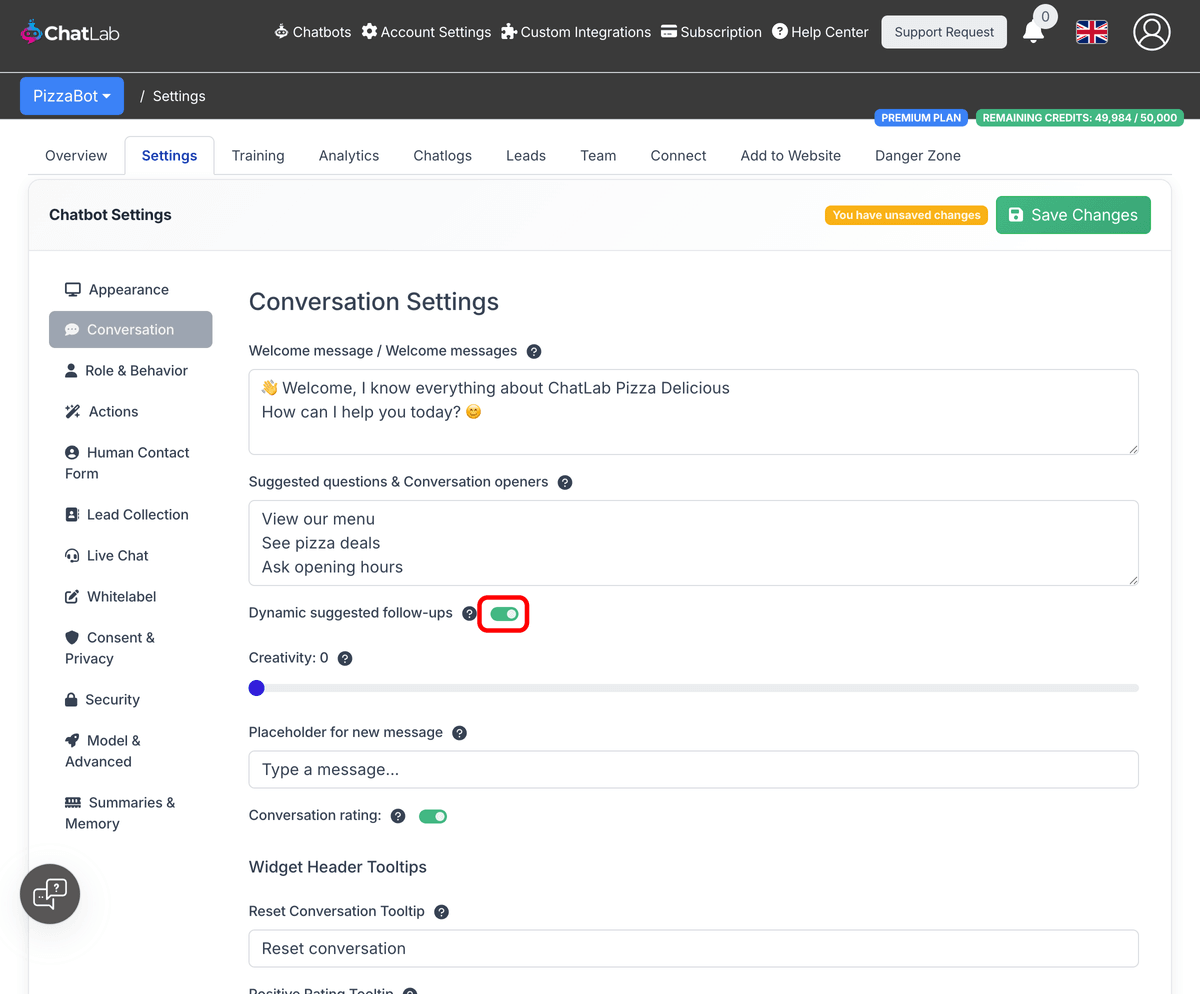Open the PizzaBot chatbot selector

[71, 95]
